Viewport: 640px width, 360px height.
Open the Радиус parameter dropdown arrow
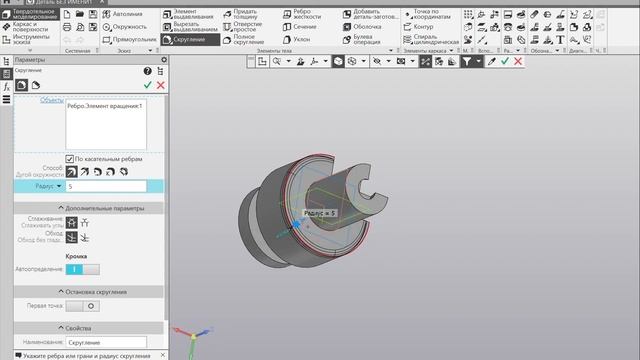click(x=59, y=186)
